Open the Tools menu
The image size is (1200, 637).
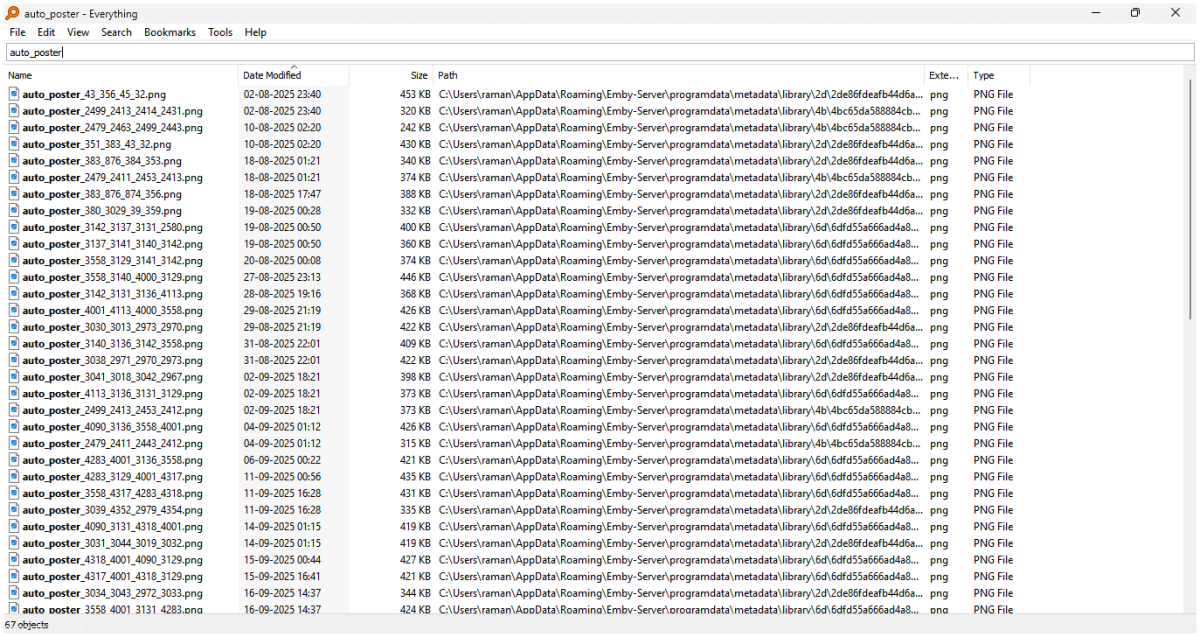(x=220, y=32)
